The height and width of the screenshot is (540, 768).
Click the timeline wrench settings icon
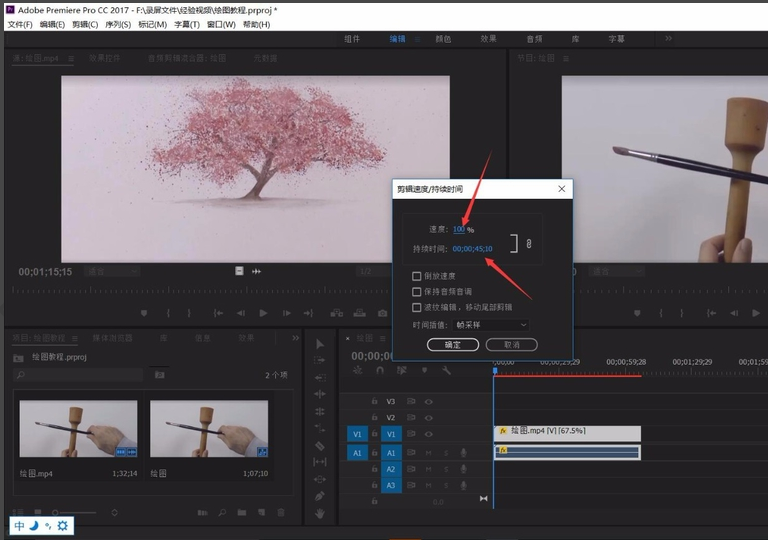coord(446,371)
